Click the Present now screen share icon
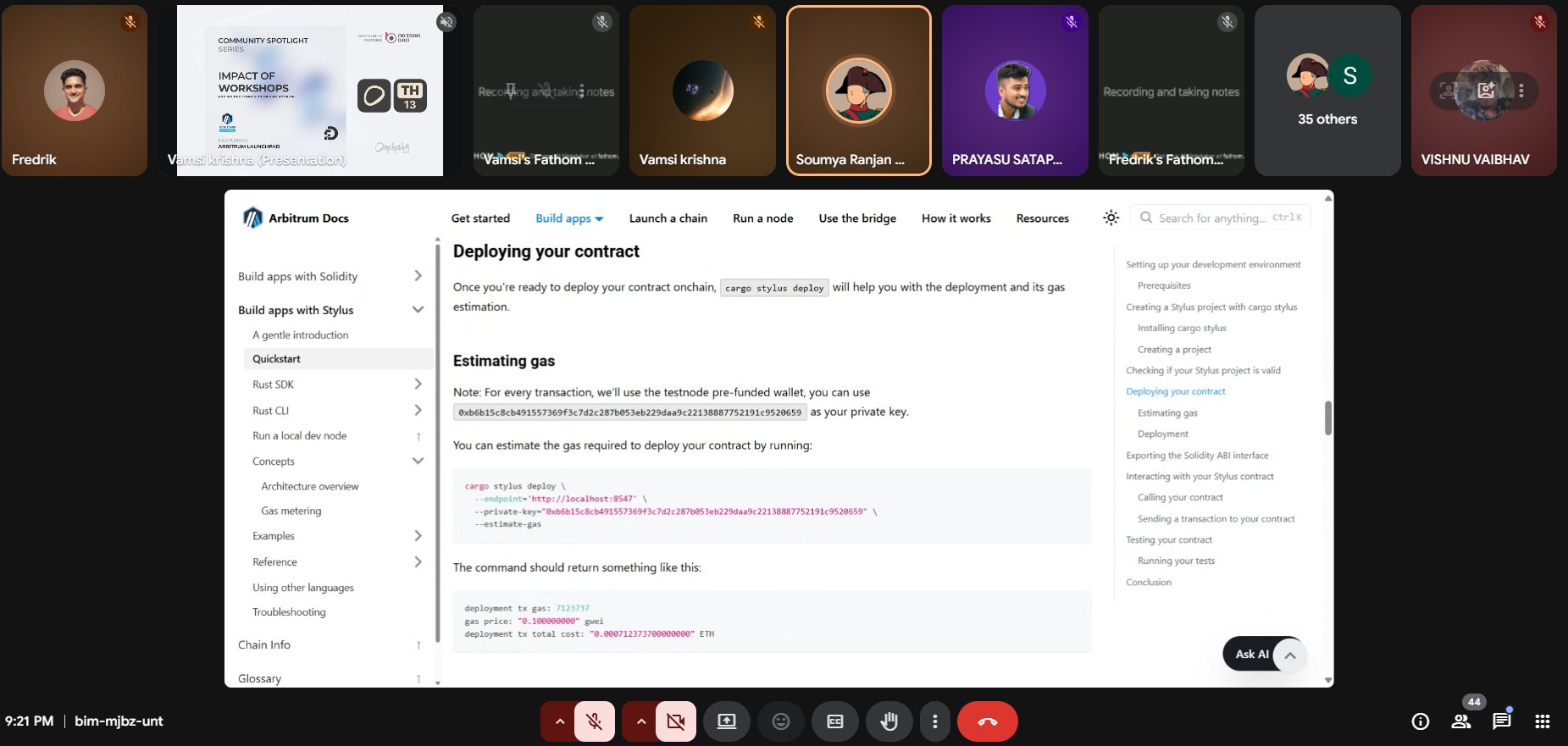Viewport: 1568px width, 746px height. [x=727, y=721]
